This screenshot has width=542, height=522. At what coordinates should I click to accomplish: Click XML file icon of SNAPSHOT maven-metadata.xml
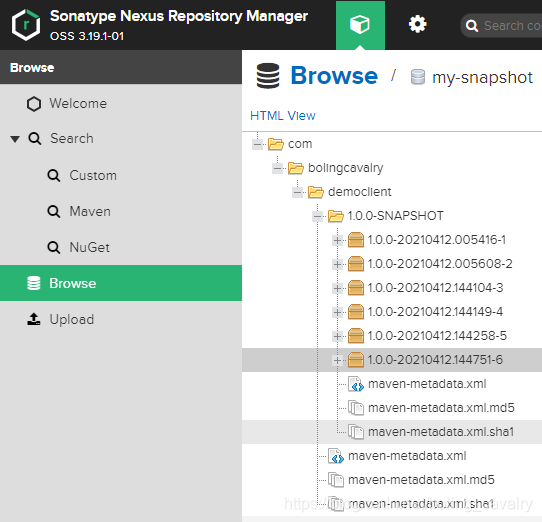pyautogui.click(x=356, y=384)
